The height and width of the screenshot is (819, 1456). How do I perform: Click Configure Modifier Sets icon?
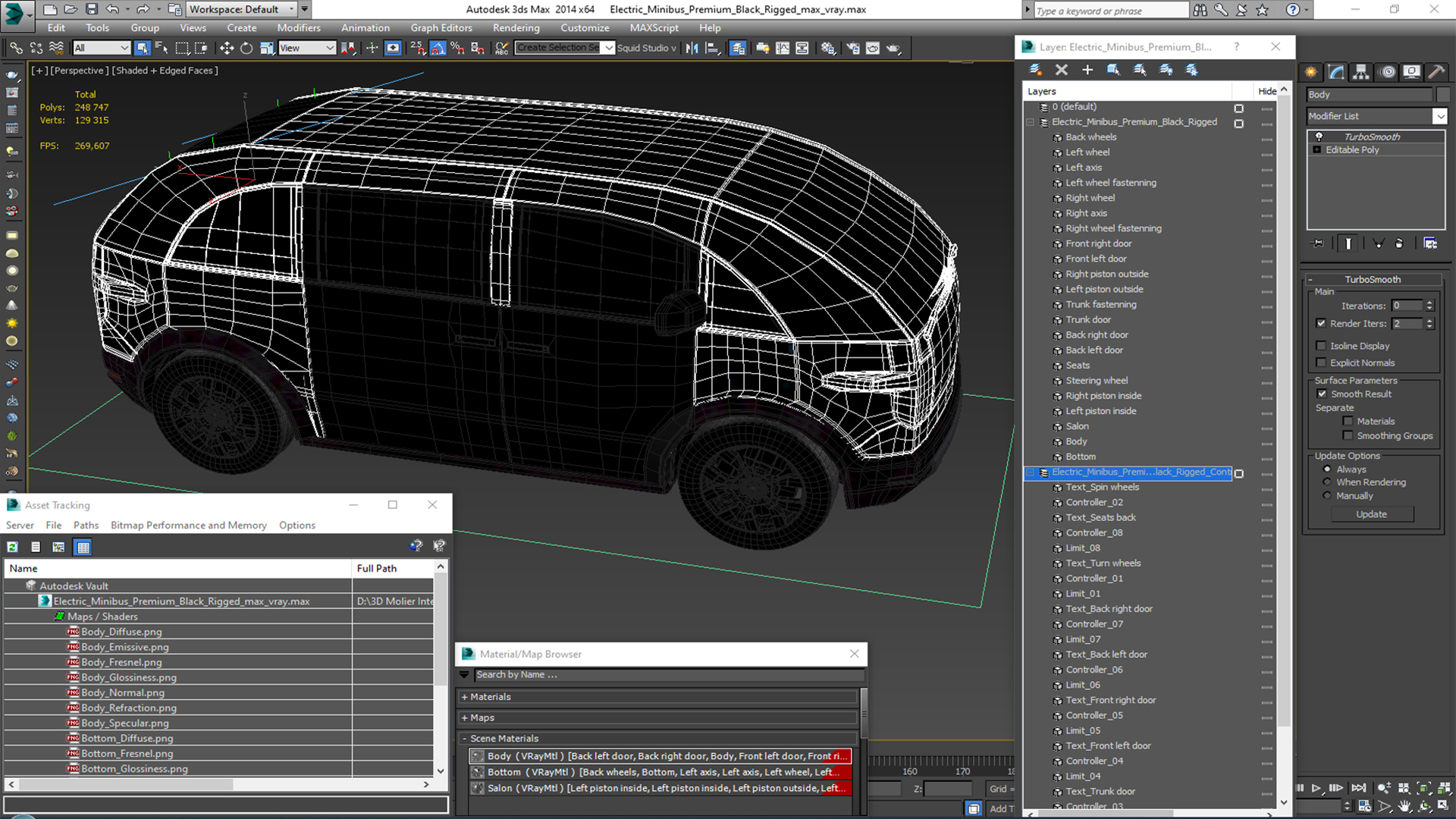click(1430, 243)
